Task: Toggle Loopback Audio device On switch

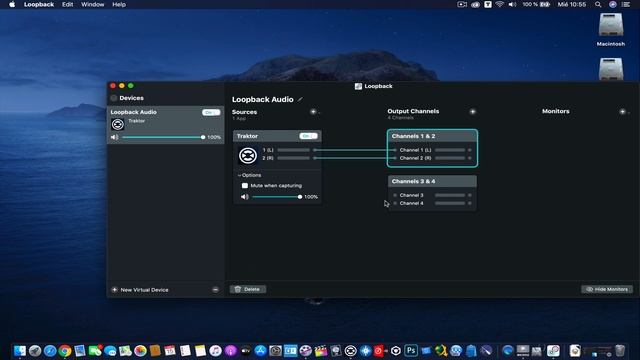Action: coord(211,112)
